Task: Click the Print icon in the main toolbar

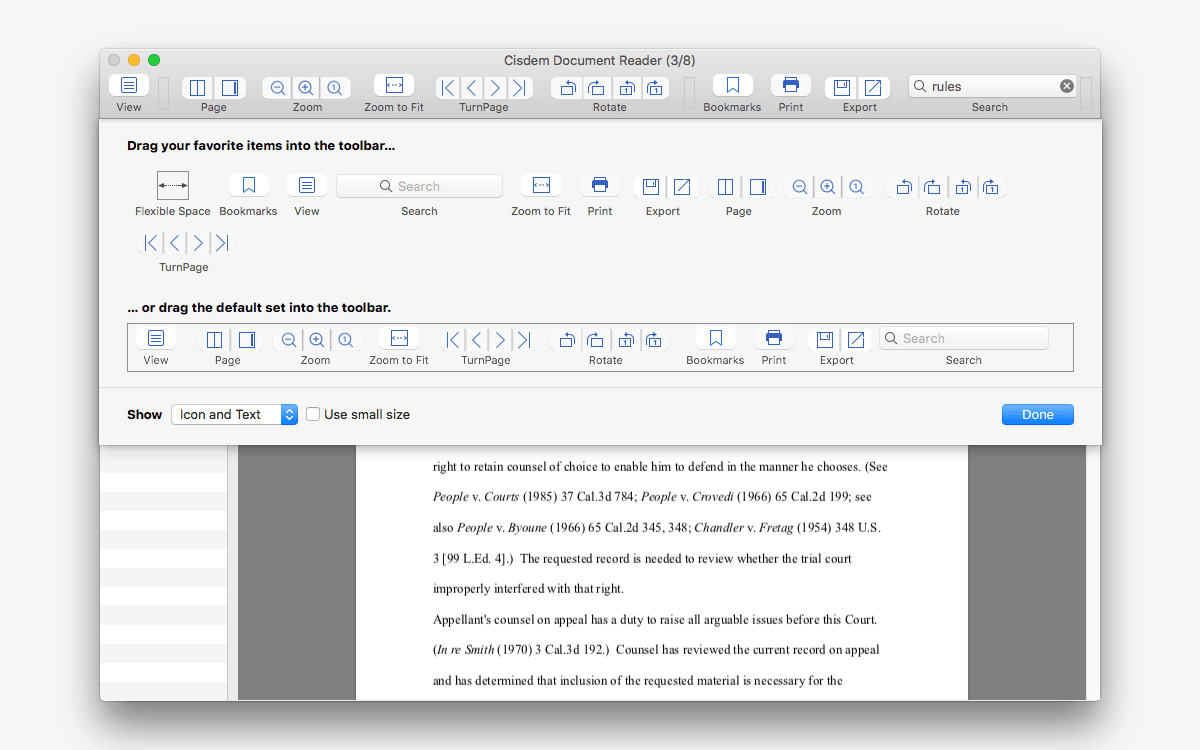Action: [x=791, y=86]
